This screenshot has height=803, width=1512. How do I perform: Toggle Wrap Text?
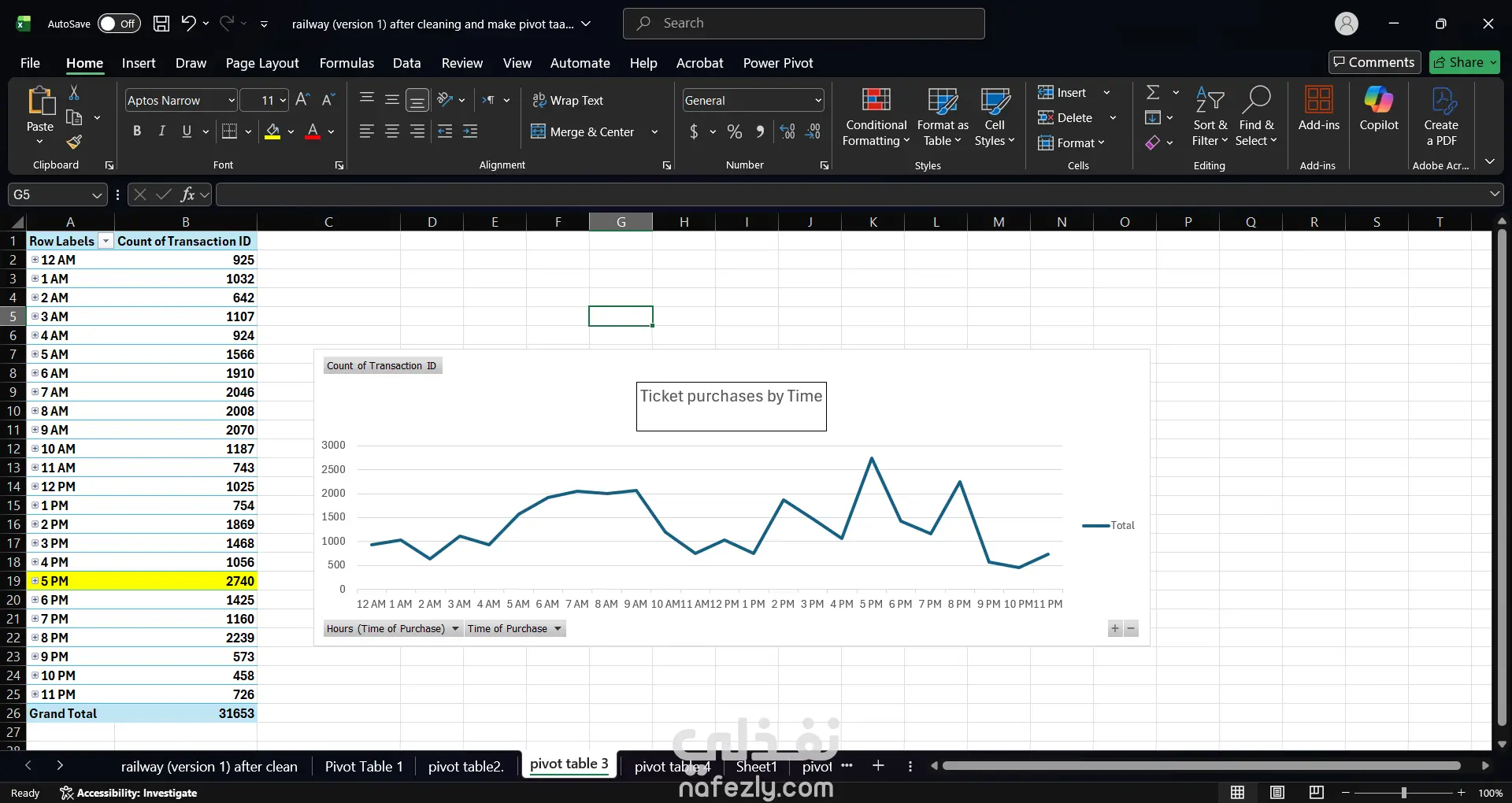(x=567, y=100)
